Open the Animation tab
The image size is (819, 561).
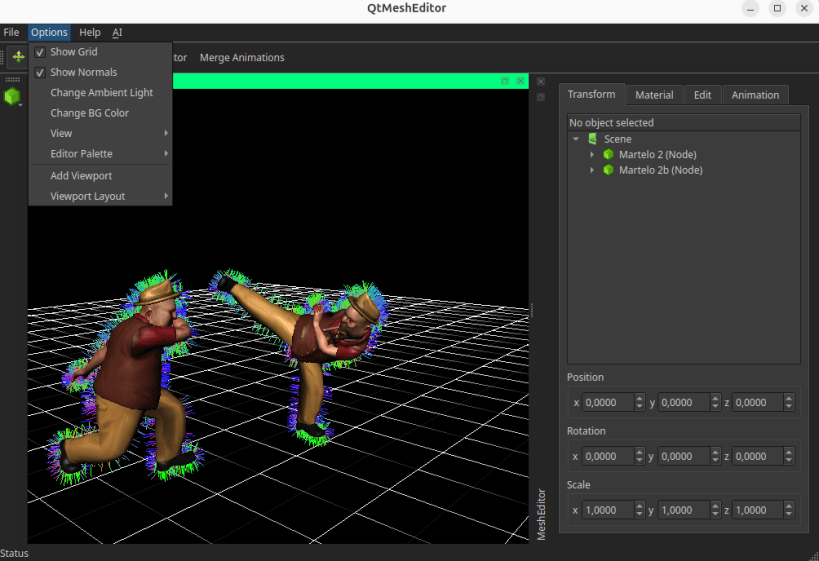pyautogui.click(x=755, y=95)
